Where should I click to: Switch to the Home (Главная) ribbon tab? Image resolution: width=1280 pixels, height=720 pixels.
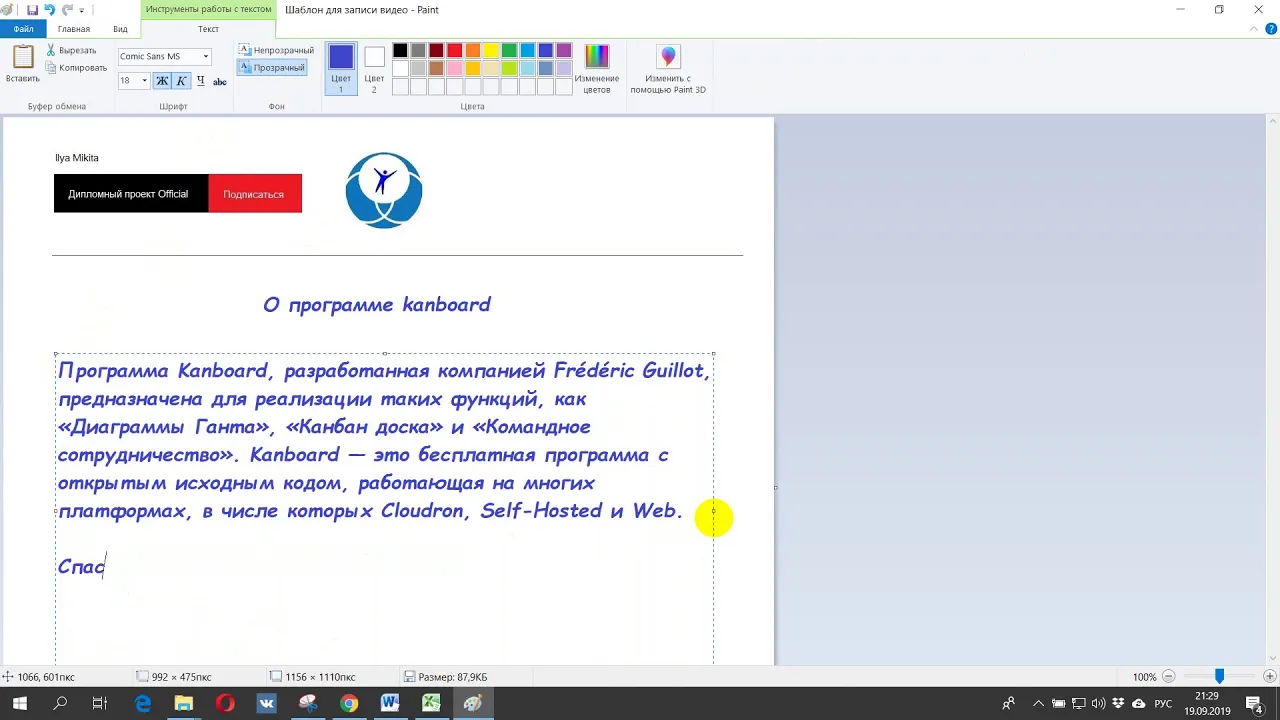pos(74,29)
